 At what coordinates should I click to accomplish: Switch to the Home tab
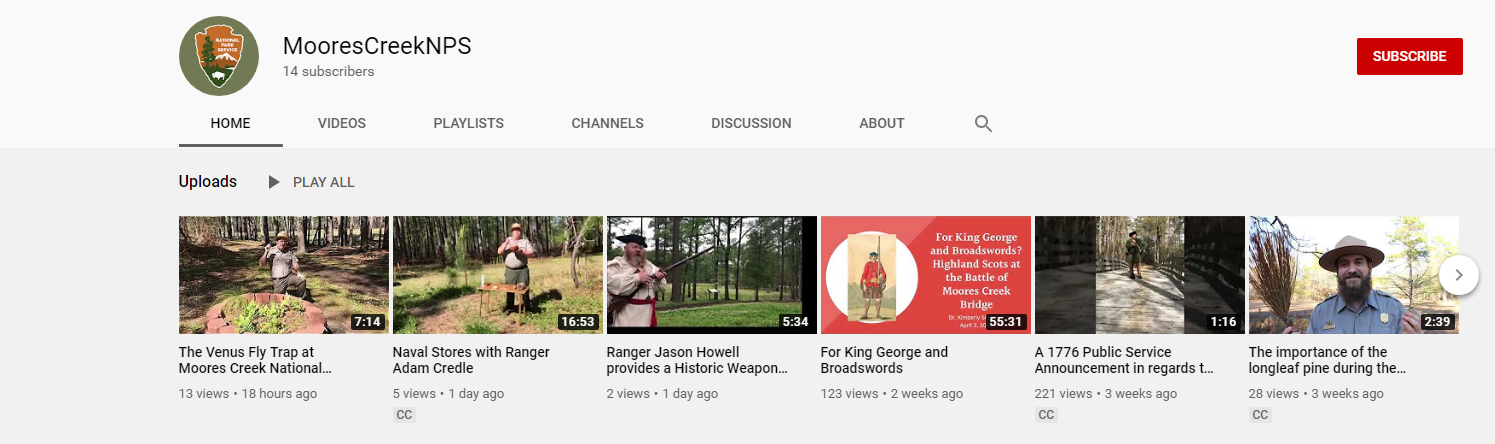point(231,123)
